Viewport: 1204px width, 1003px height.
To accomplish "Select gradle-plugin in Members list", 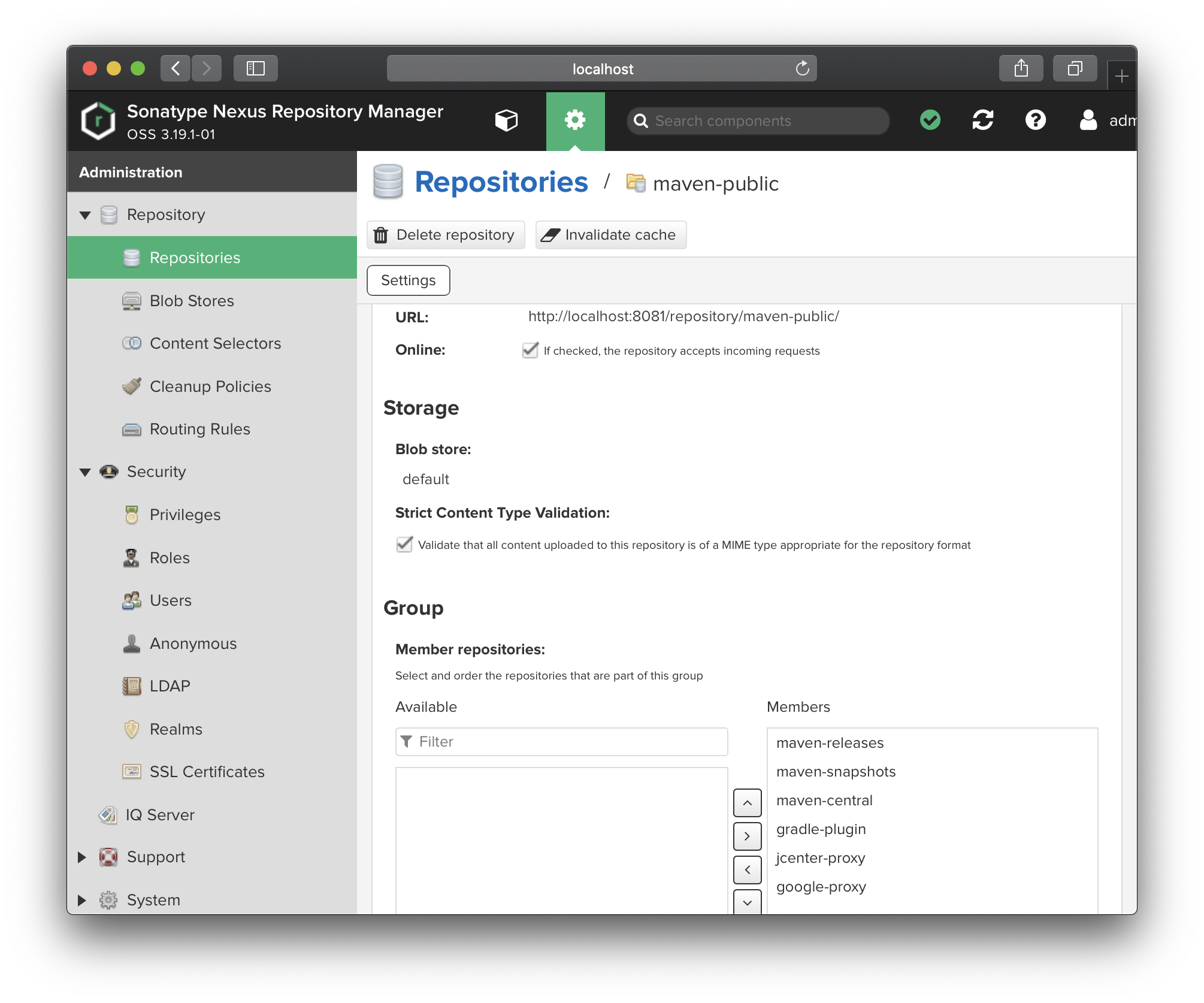I will click(932, 829).
